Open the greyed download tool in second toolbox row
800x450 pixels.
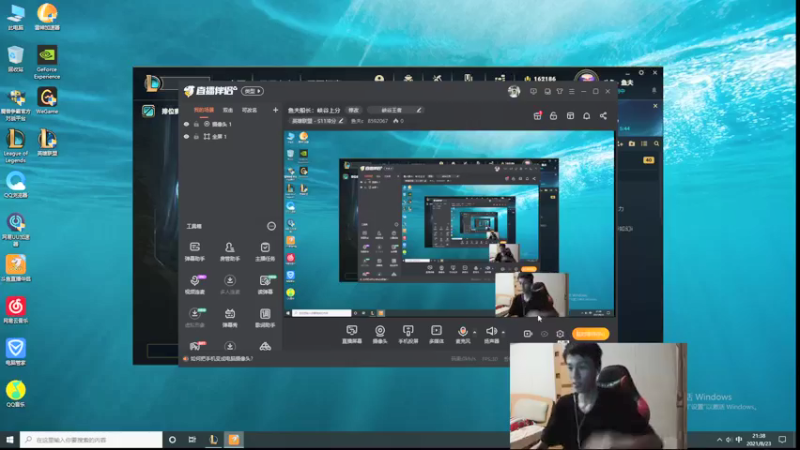(x=230, y=285)
